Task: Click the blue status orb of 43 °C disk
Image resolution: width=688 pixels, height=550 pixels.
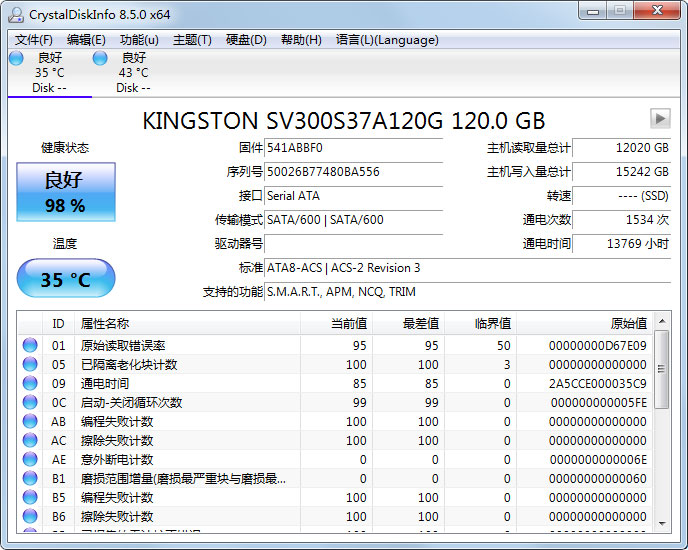Action: (100, 58)
